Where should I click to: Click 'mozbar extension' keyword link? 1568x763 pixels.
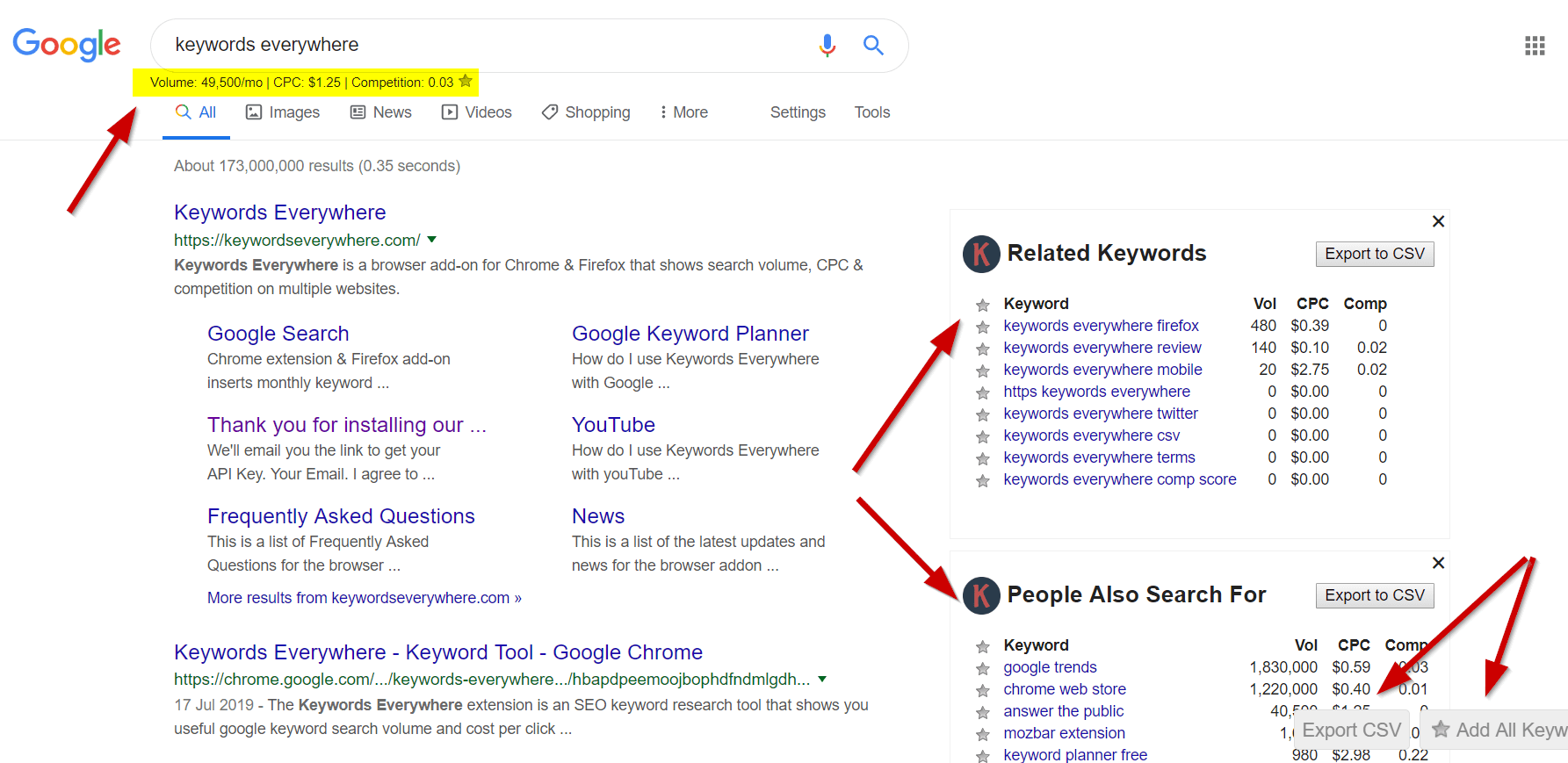coord(1064,733)
